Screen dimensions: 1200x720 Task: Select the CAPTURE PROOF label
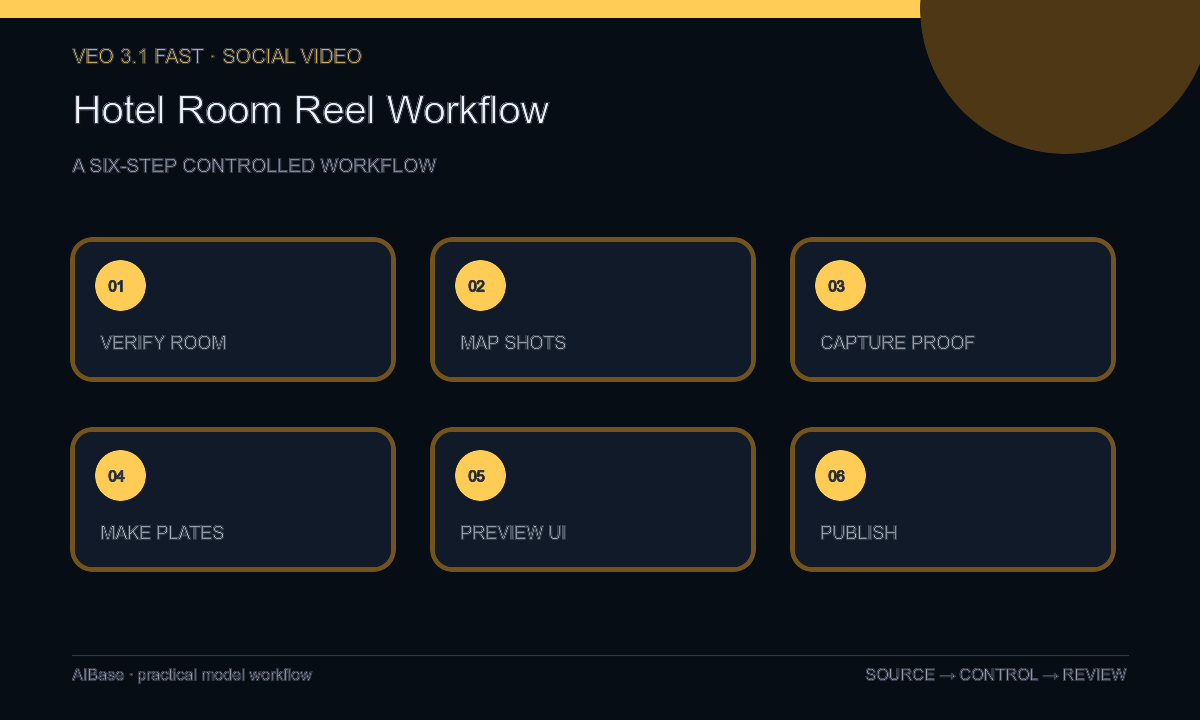897,343
